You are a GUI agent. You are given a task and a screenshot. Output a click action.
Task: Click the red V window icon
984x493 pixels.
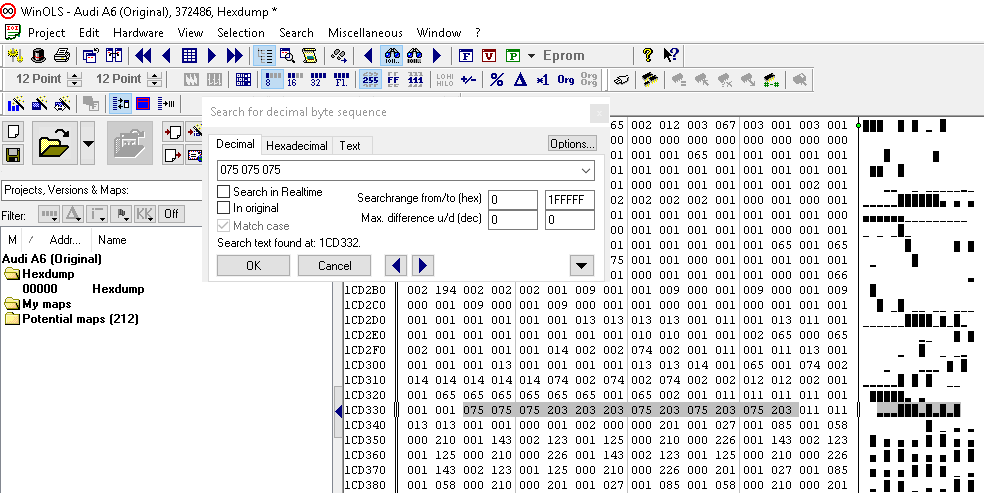pyautogui.click(x=489, y=56)
